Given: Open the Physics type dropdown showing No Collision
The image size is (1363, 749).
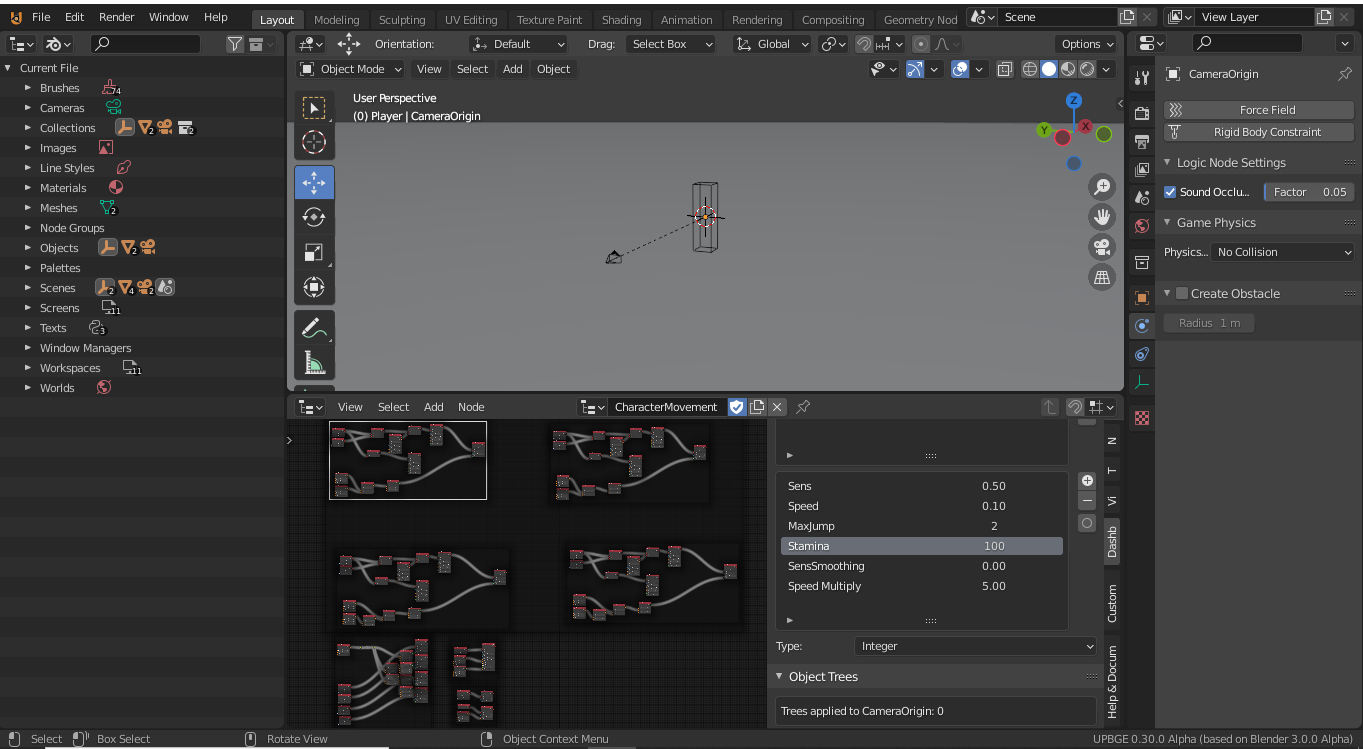Looking at the screenshot, I should tap(1283, 252).
